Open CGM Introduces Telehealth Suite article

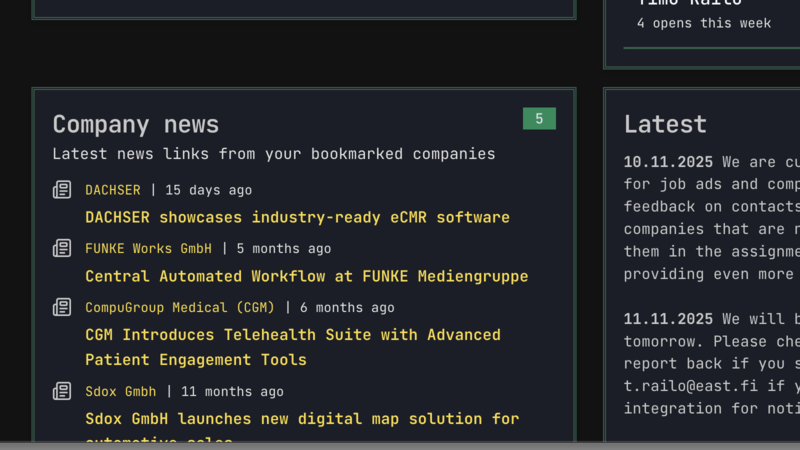pos(293,347)
